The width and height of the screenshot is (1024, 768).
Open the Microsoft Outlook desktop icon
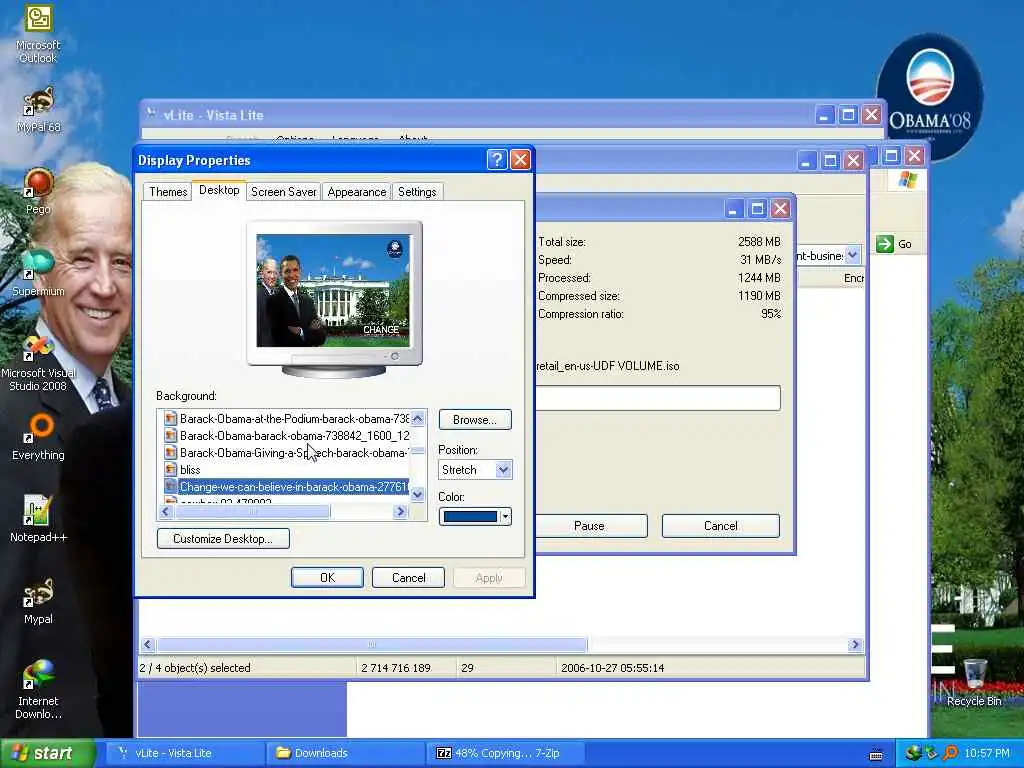(38, 34)
